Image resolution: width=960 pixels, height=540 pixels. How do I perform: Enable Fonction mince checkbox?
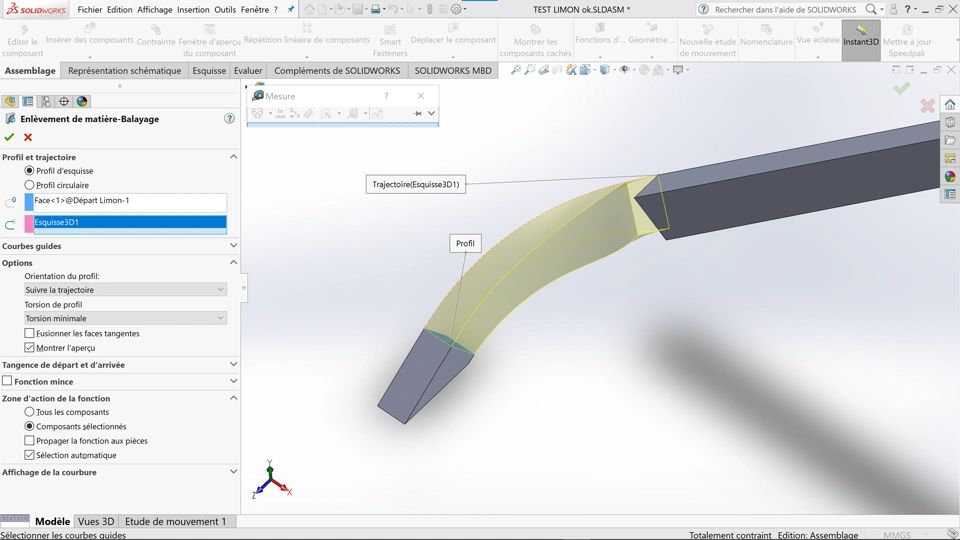pos(7,381)
